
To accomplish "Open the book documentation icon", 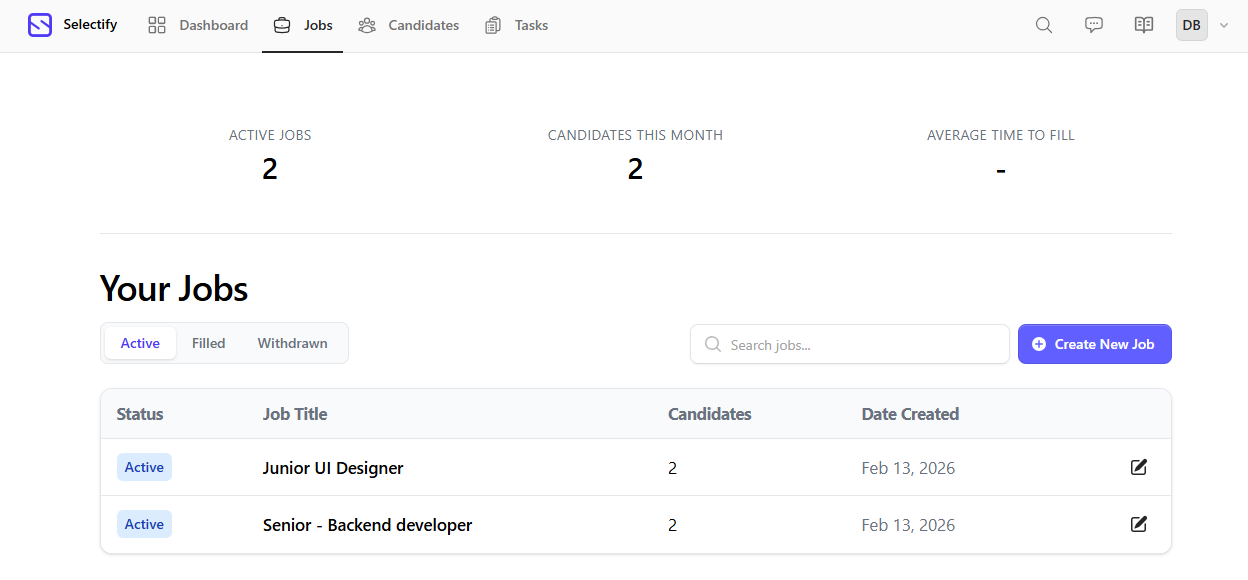I will (x=1144, y=25).
